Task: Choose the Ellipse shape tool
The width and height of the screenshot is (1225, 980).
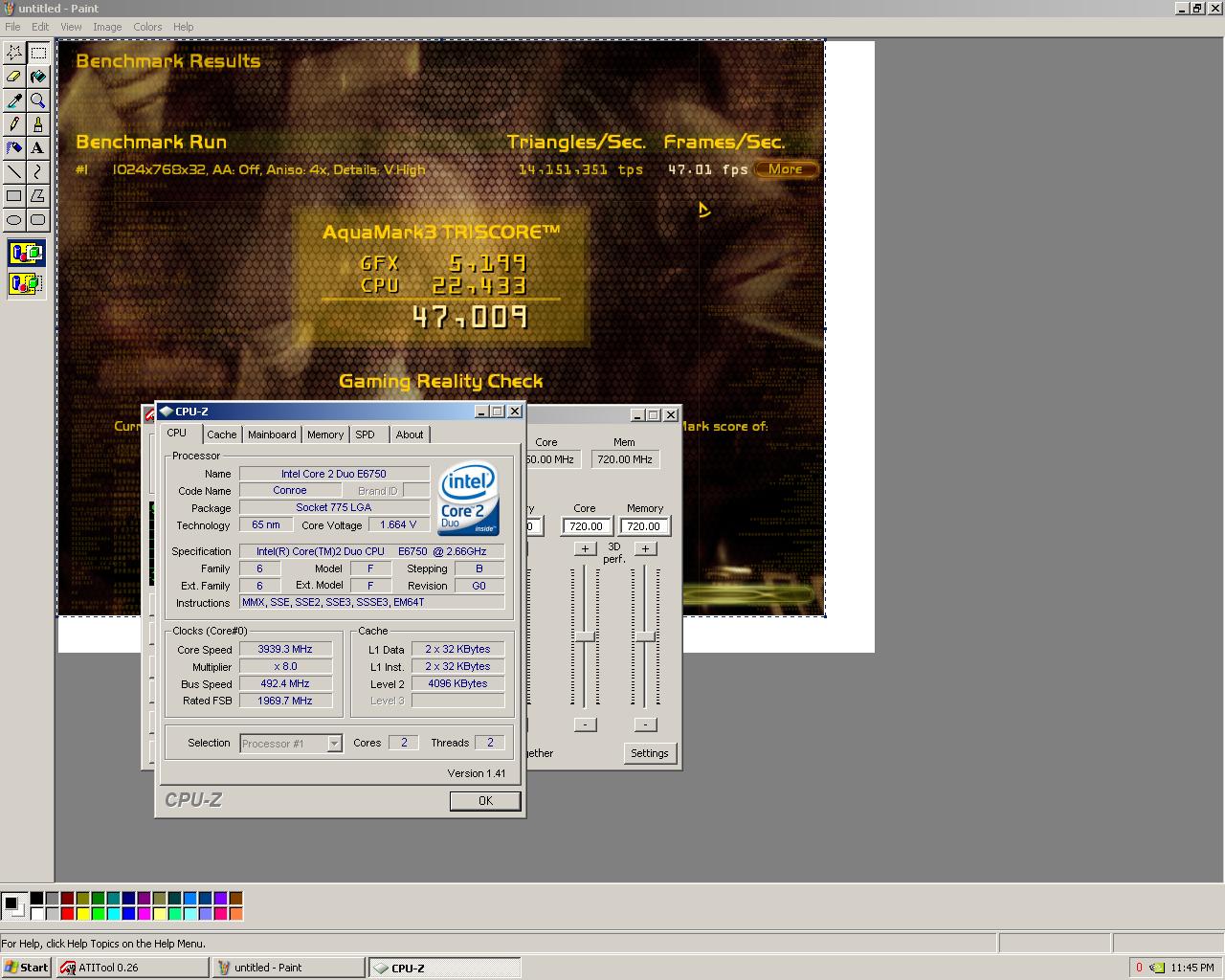Action: click(x=14, y=220)
